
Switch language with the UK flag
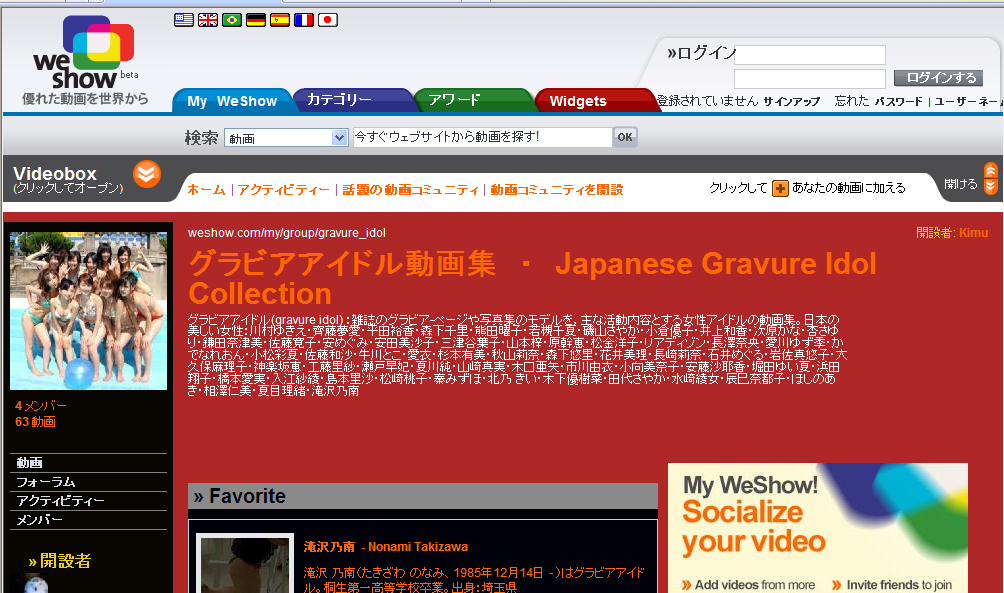pyautogui.click(x=207, y=20)
